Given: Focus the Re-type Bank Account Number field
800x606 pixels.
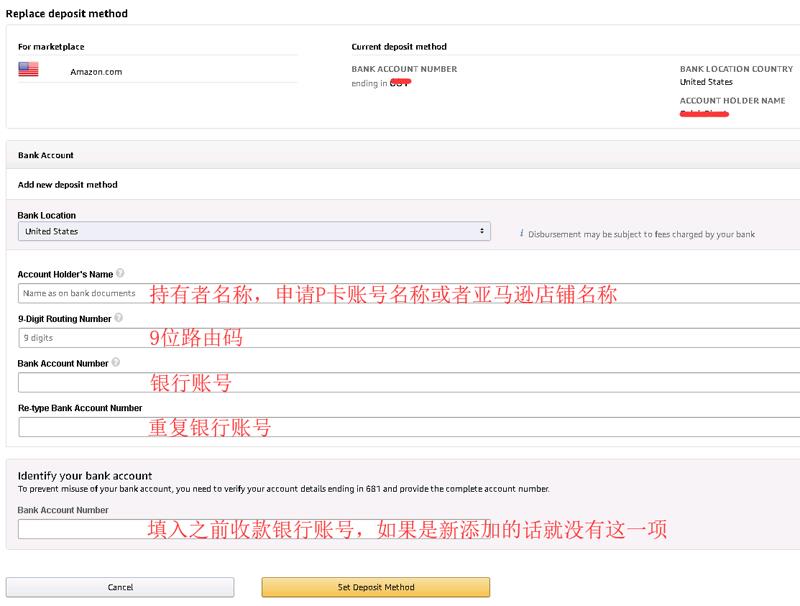Looking at the screenshot, I should 409,427.
